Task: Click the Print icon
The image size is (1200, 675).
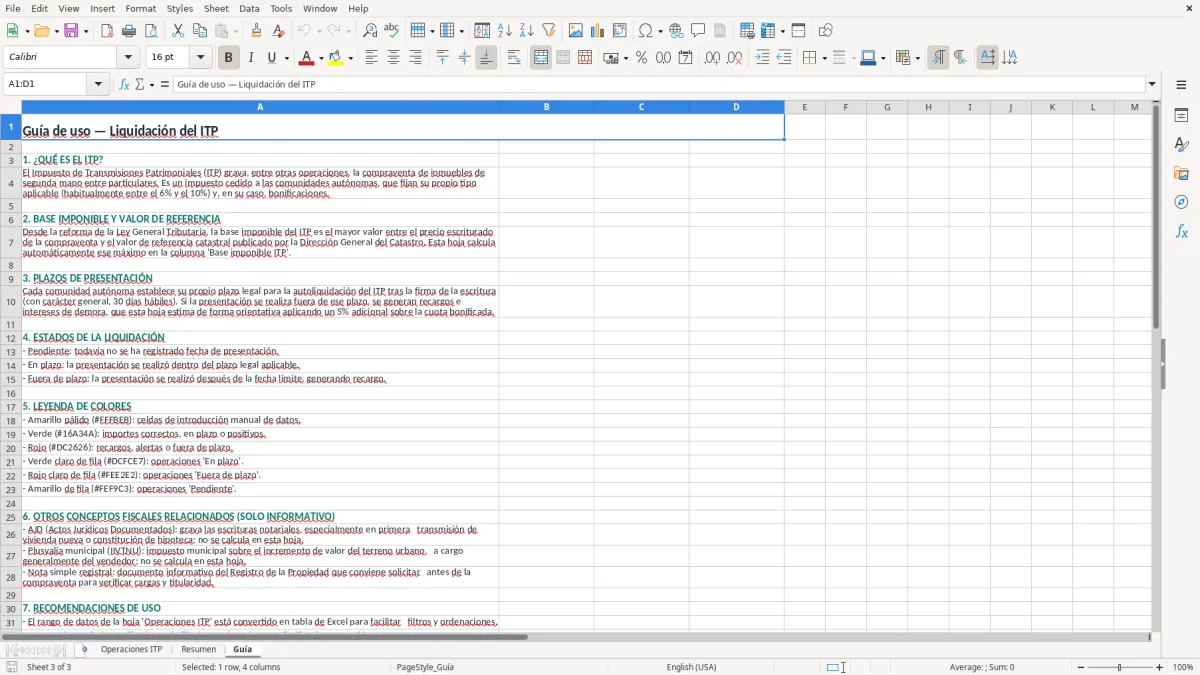Action: pyautogui.click(x=129, y=31)
